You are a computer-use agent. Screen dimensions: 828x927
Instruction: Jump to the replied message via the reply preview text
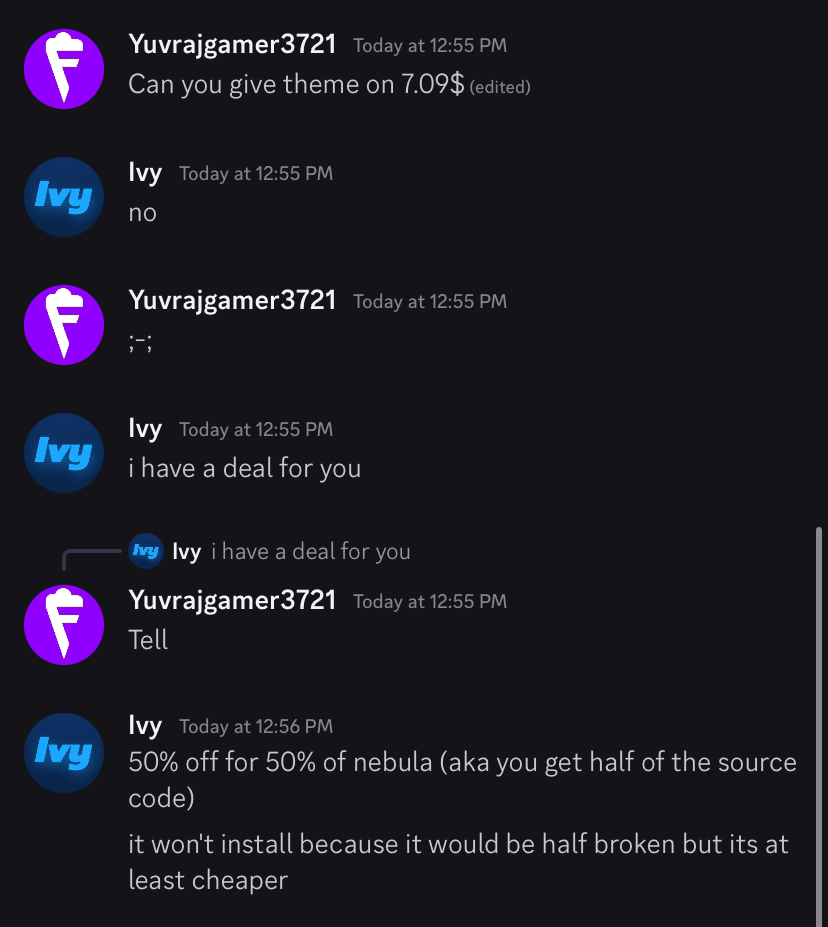(311, 551)
